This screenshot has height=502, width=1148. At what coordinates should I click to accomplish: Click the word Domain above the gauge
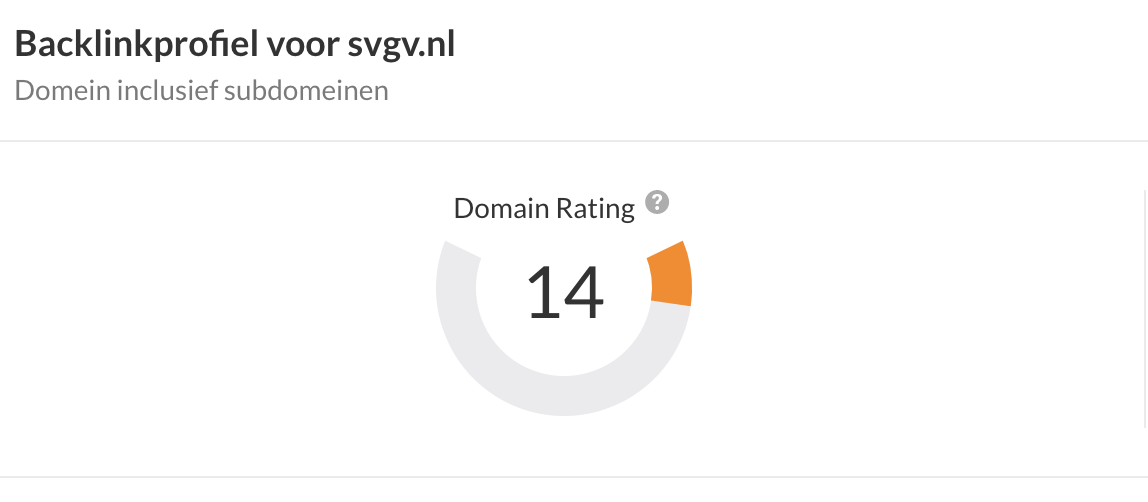502,209
